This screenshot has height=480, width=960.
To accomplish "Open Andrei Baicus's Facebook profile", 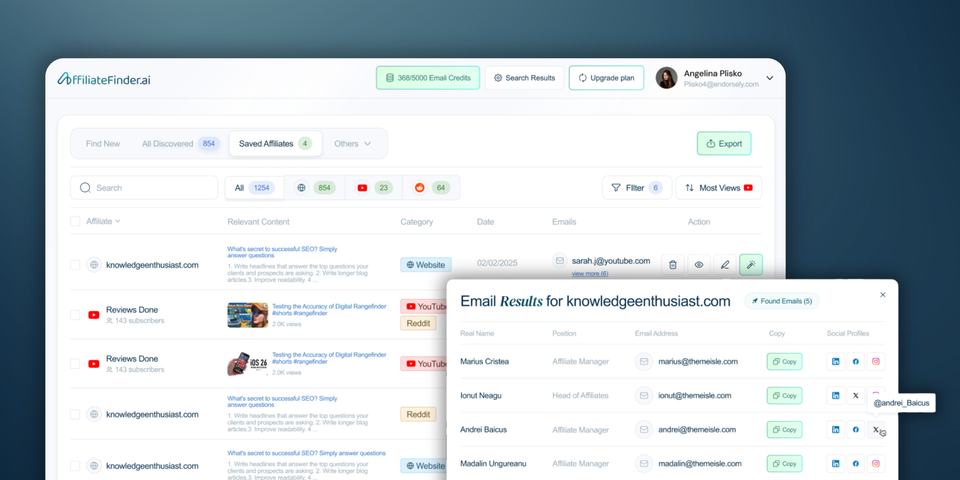I will [855, 430].
